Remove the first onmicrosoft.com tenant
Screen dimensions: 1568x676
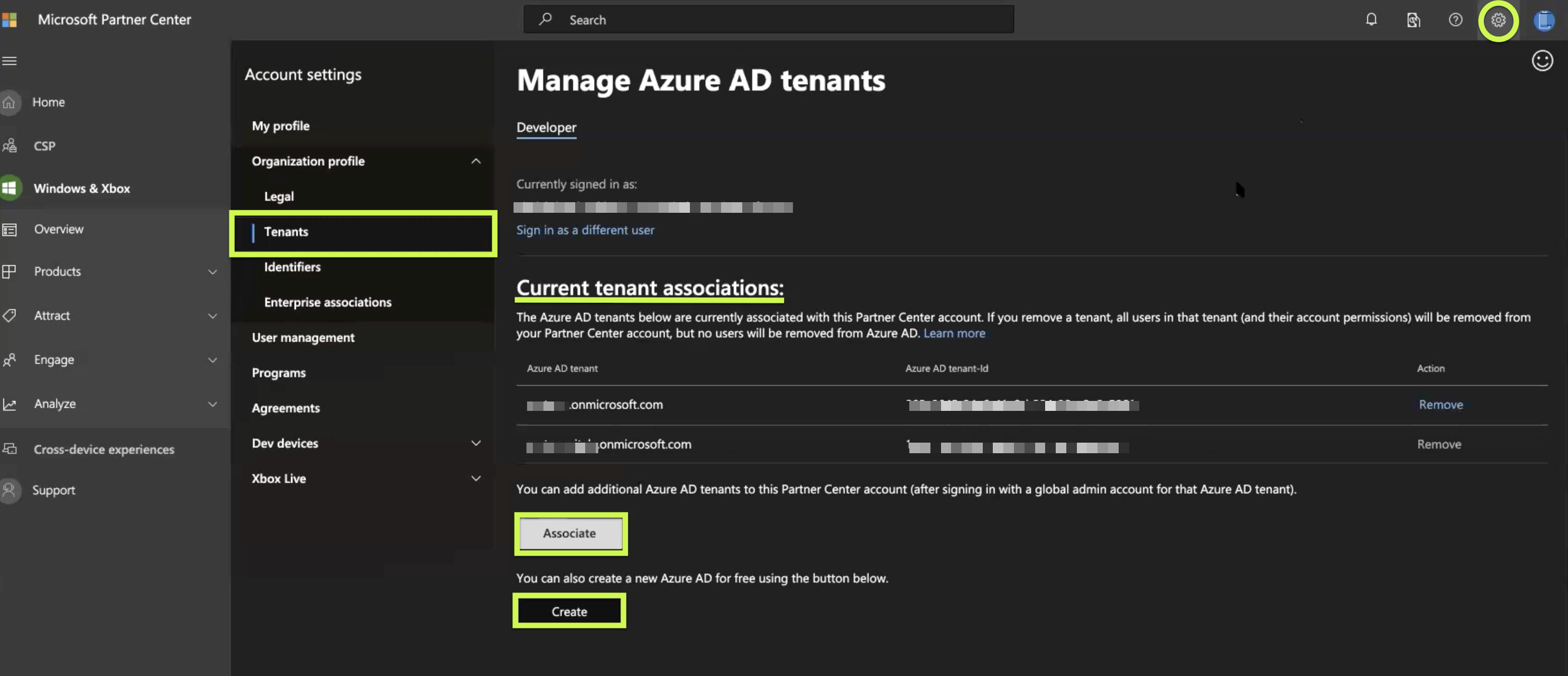point(1440,404)
